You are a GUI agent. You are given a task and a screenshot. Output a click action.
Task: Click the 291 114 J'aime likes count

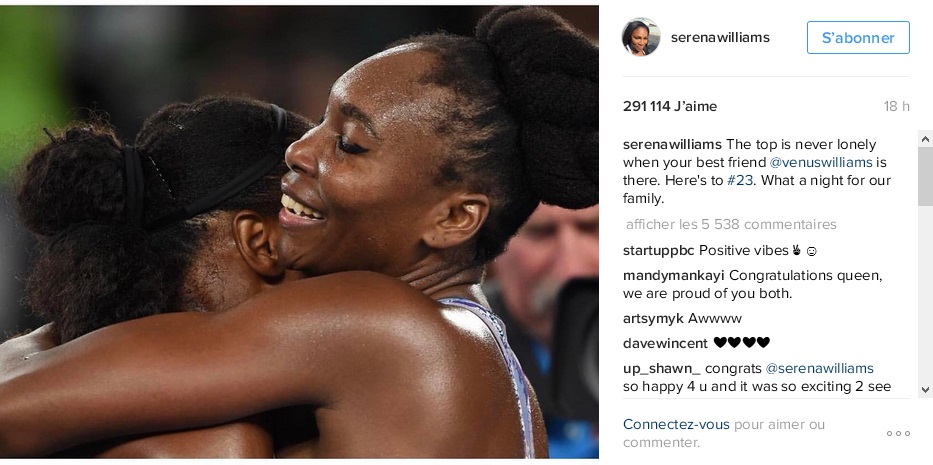(x=669, y=107)
